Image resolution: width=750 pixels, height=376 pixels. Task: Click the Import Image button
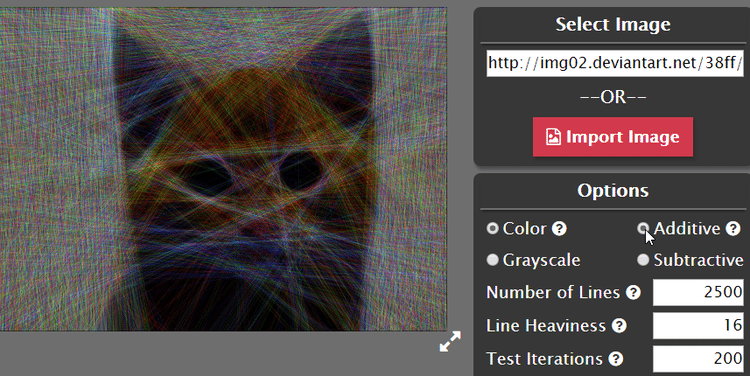pos(613,137)
